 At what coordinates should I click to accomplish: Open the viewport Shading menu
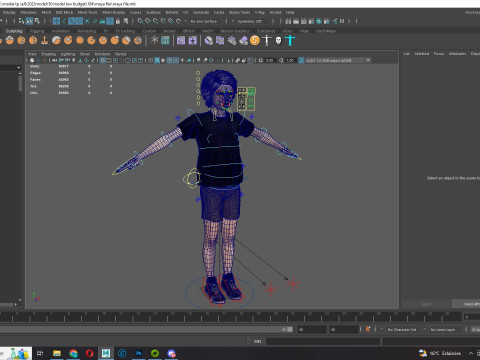48,54
